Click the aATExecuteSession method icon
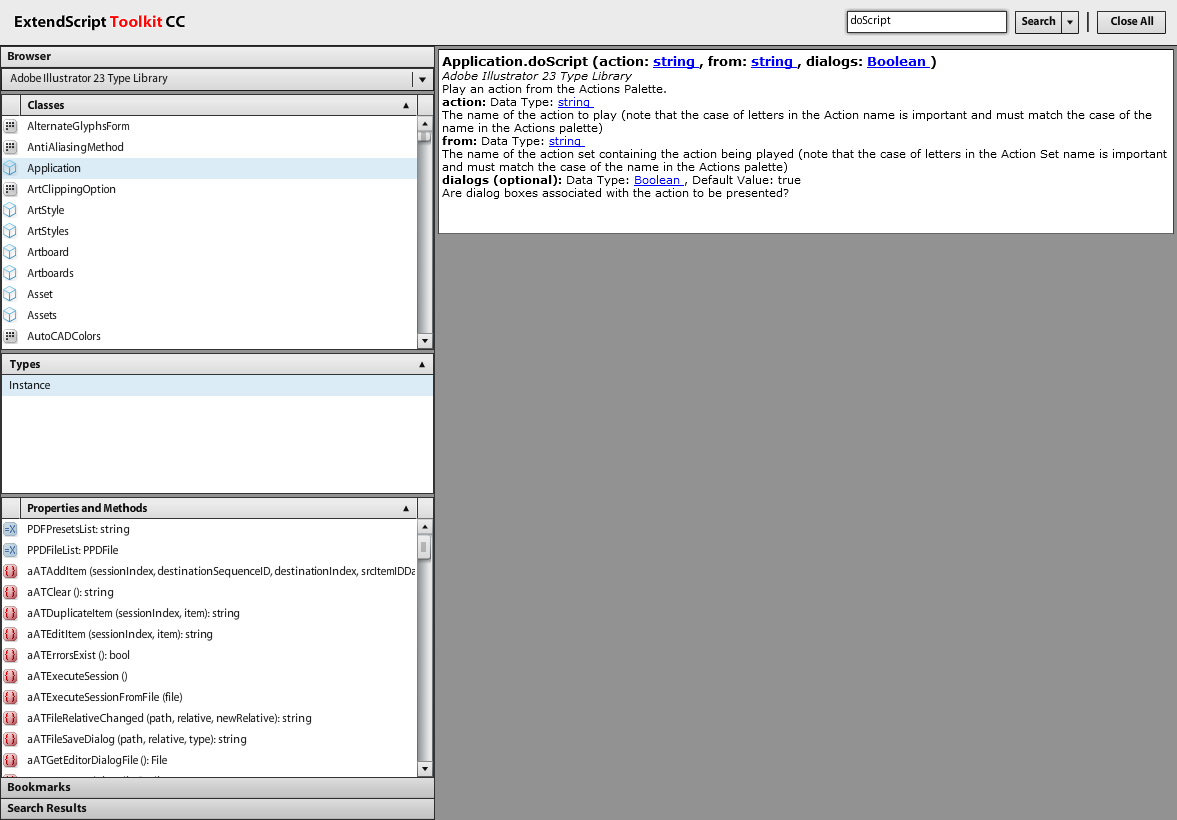1177x820 pixels. [x=11, y=677]
